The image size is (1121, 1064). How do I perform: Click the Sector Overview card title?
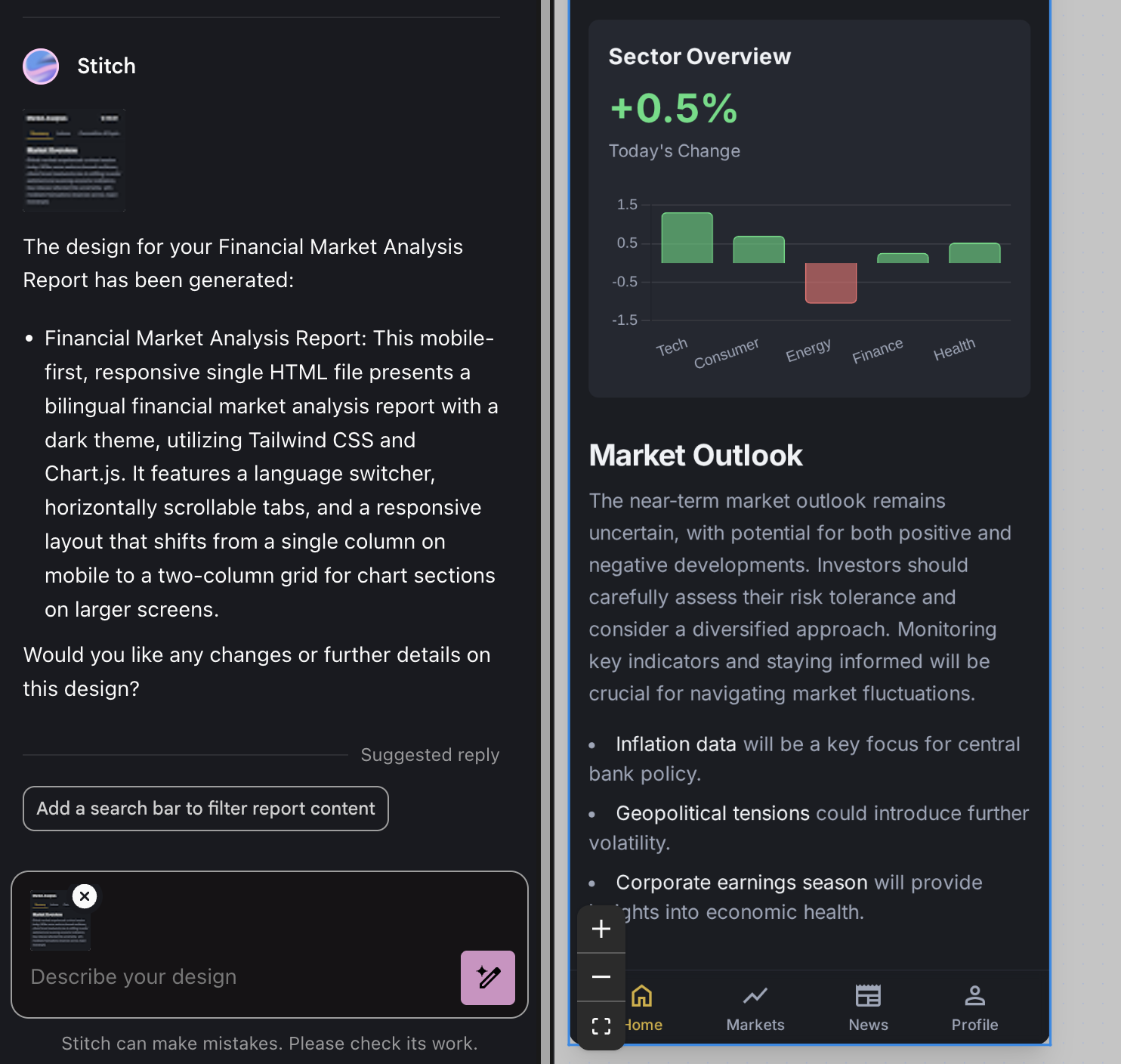699,57
